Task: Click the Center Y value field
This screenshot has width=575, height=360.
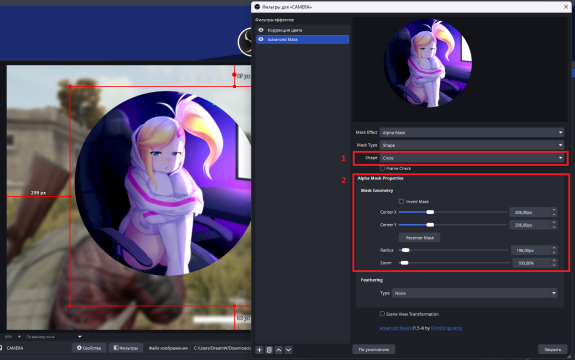Action: pos(530,225)
